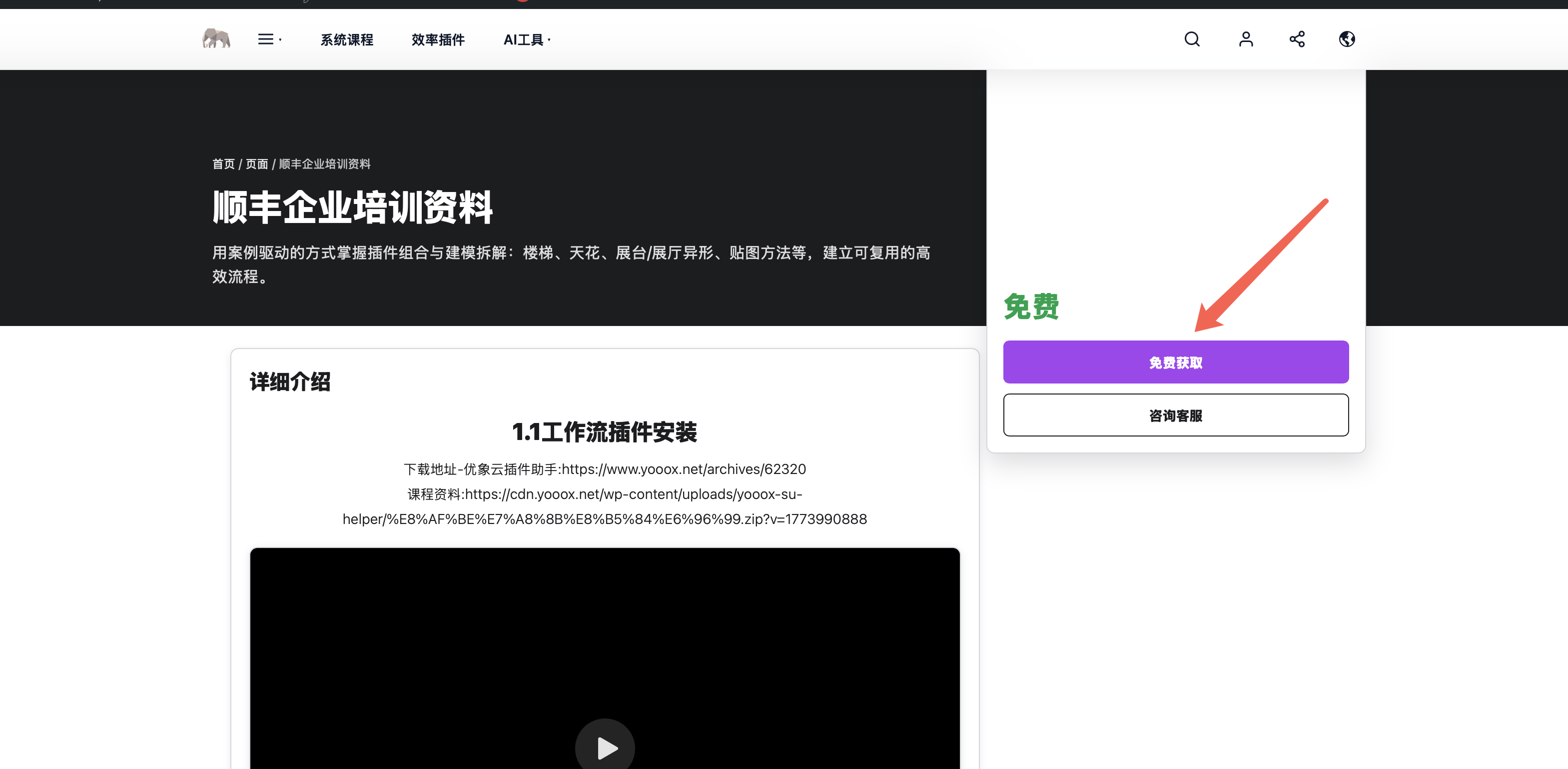The image size is (1568, 769).
Task: Click the search magnifier icon
Action: coord(1192,39)
